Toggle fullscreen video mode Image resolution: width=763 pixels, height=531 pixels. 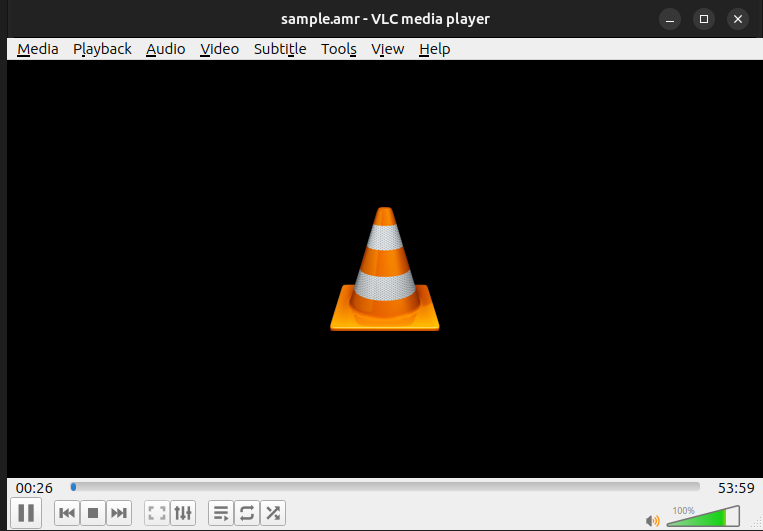[x=157, y=513]
